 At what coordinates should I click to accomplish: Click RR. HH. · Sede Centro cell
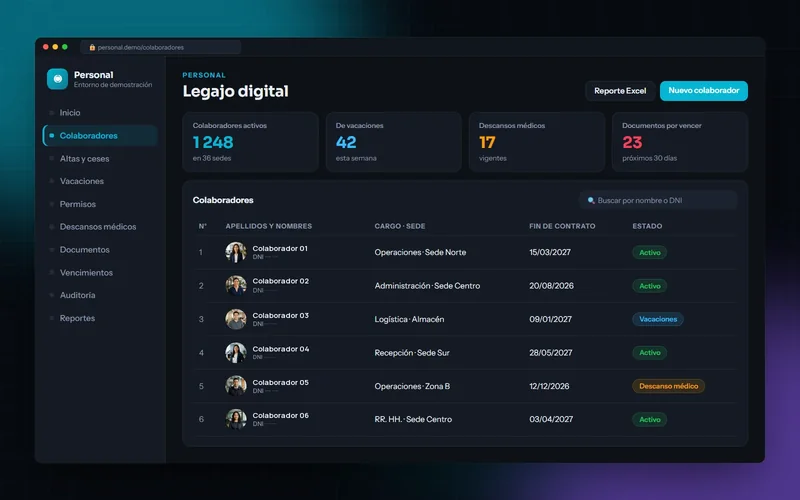413,419
